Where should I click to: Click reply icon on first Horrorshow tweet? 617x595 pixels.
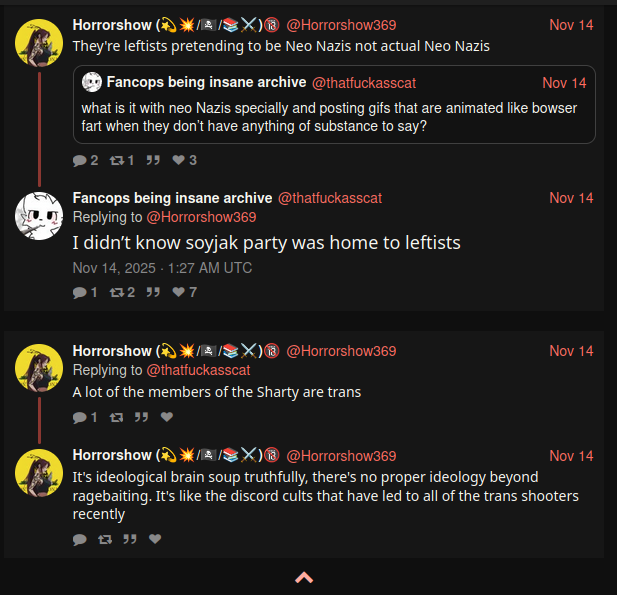click(80, 160)
